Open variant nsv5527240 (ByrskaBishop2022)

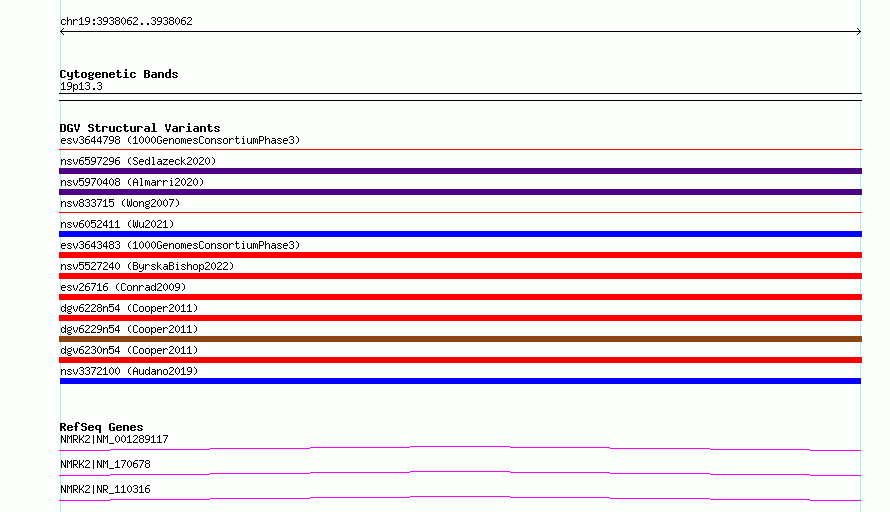(147, 266)
